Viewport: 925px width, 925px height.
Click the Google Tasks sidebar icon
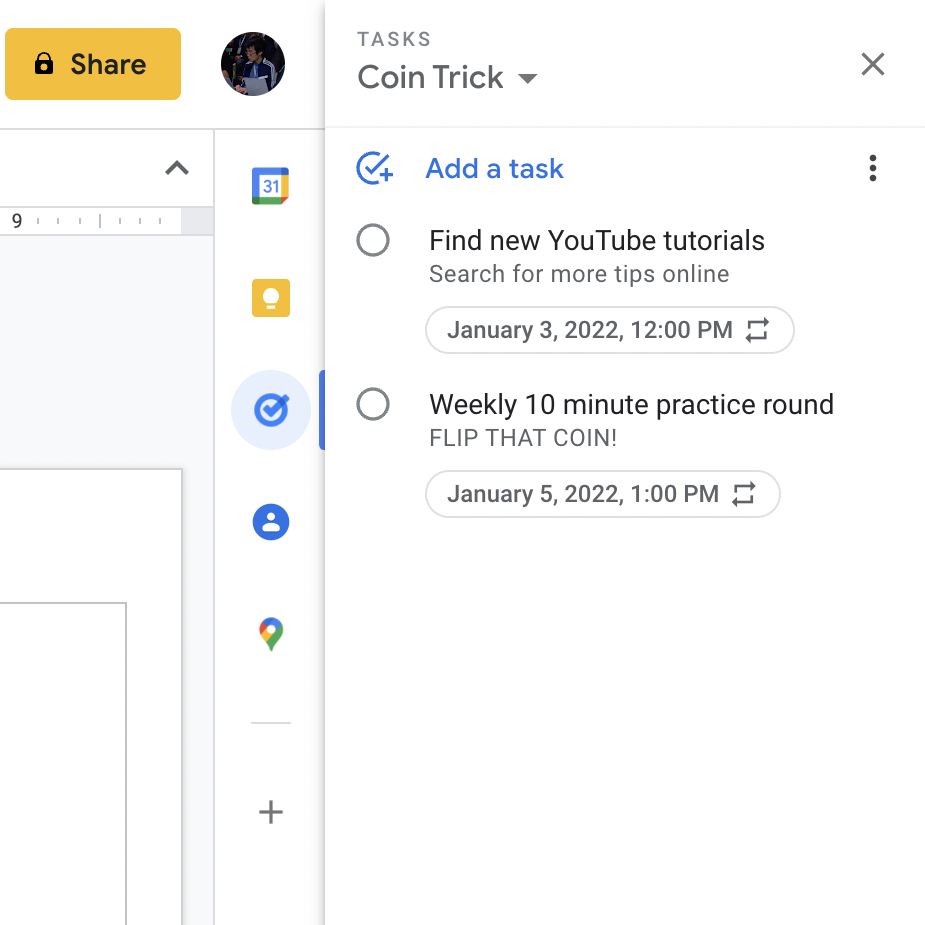(x=270, y=410)
